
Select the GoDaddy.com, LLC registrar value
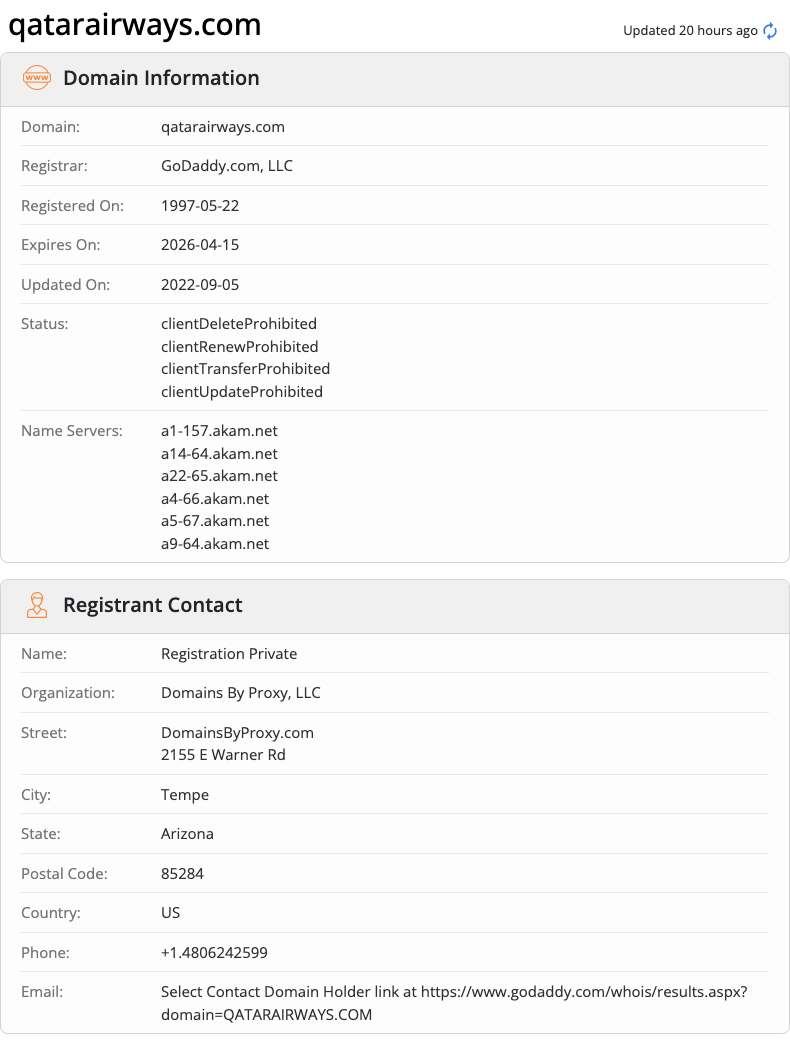[227, 166]
